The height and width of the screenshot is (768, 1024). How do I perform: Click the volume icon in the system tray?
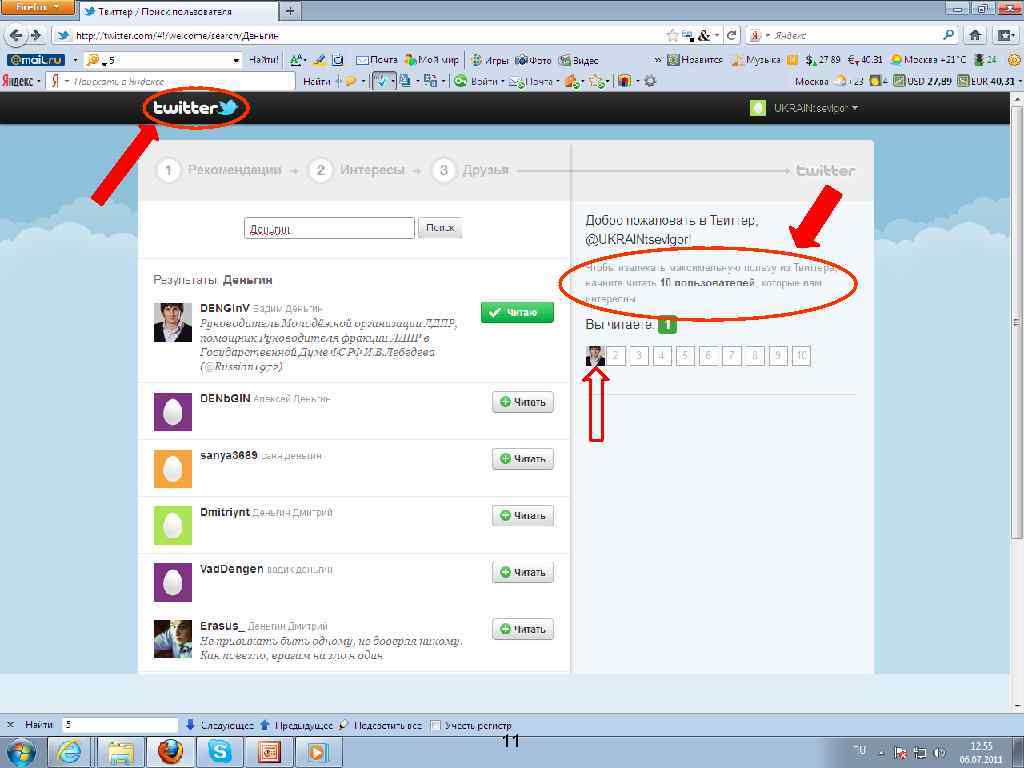pos(940,752)
